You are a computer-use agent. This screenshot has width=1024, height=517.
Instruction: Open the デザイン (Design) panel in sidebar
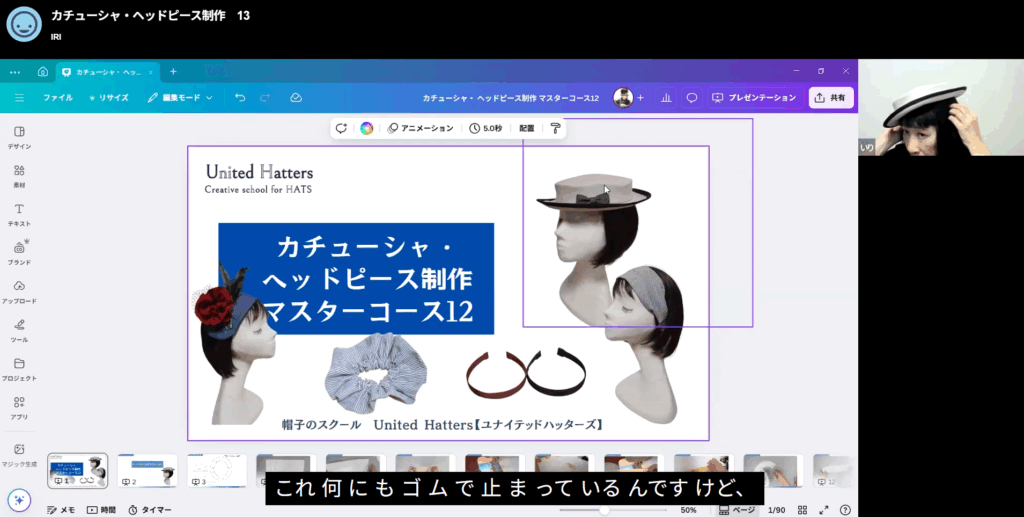coord(19,137)
